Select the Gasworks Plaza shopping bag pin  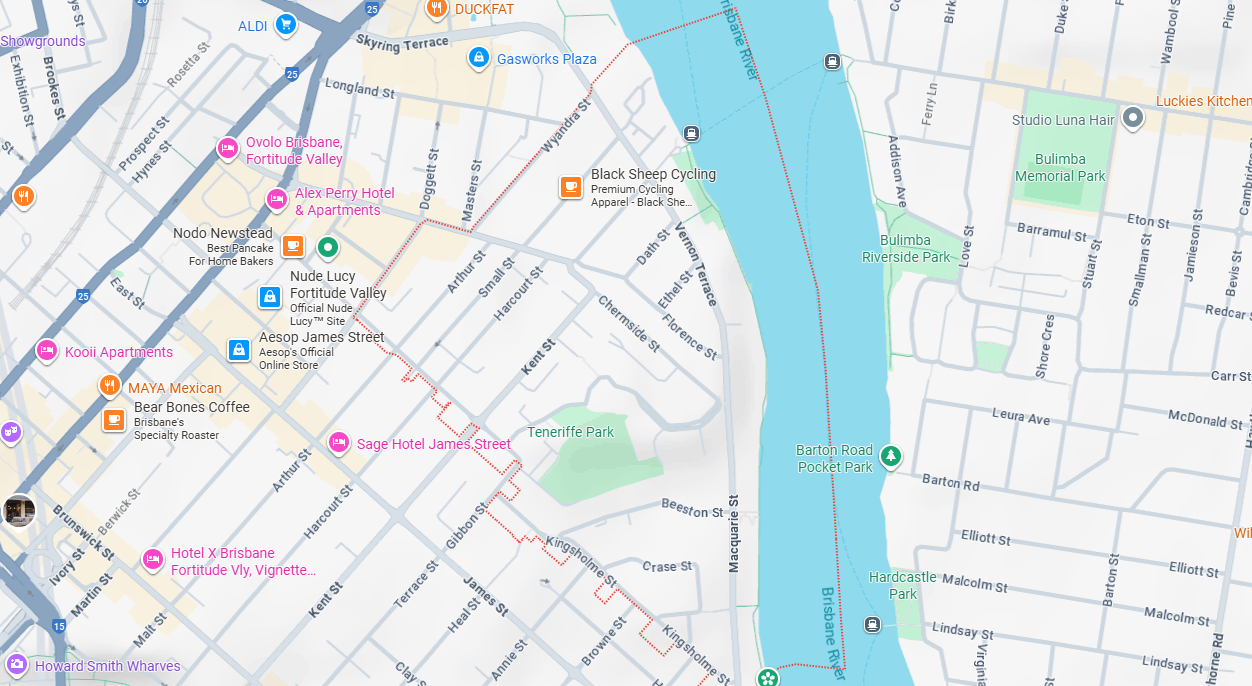click(479, 58)
